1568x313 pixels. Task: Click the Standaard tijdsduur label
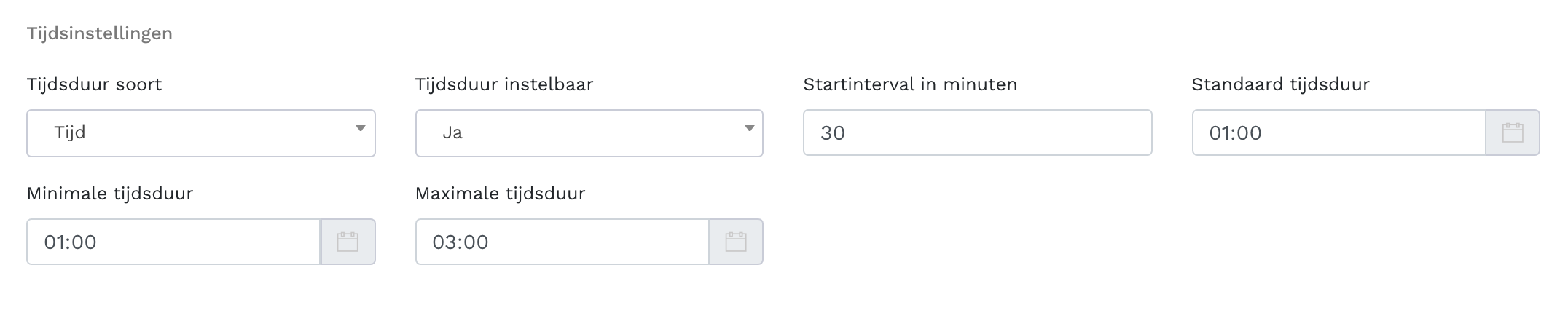pyautogui.click(x=1280, y=84)
